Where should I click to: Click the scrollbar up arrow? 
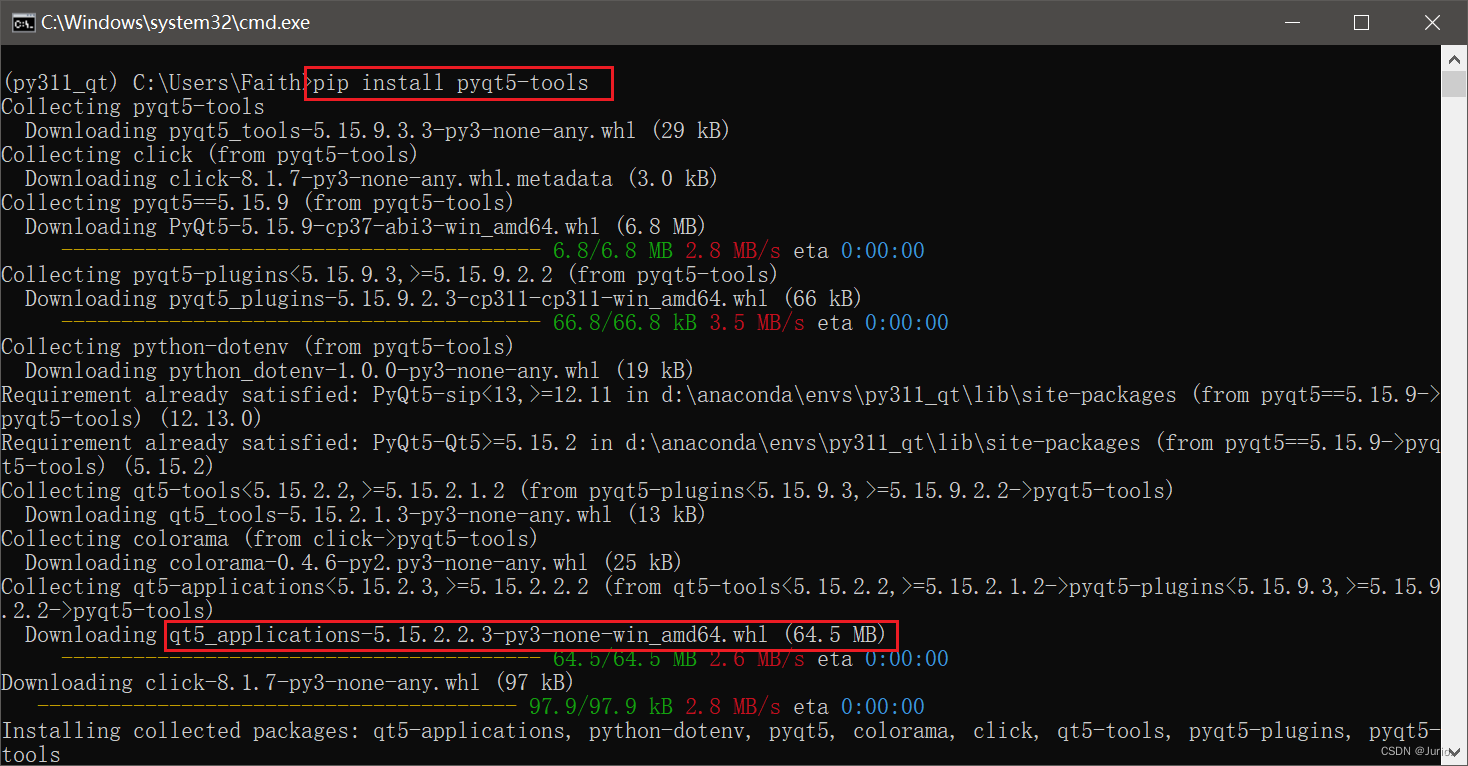1455,59
